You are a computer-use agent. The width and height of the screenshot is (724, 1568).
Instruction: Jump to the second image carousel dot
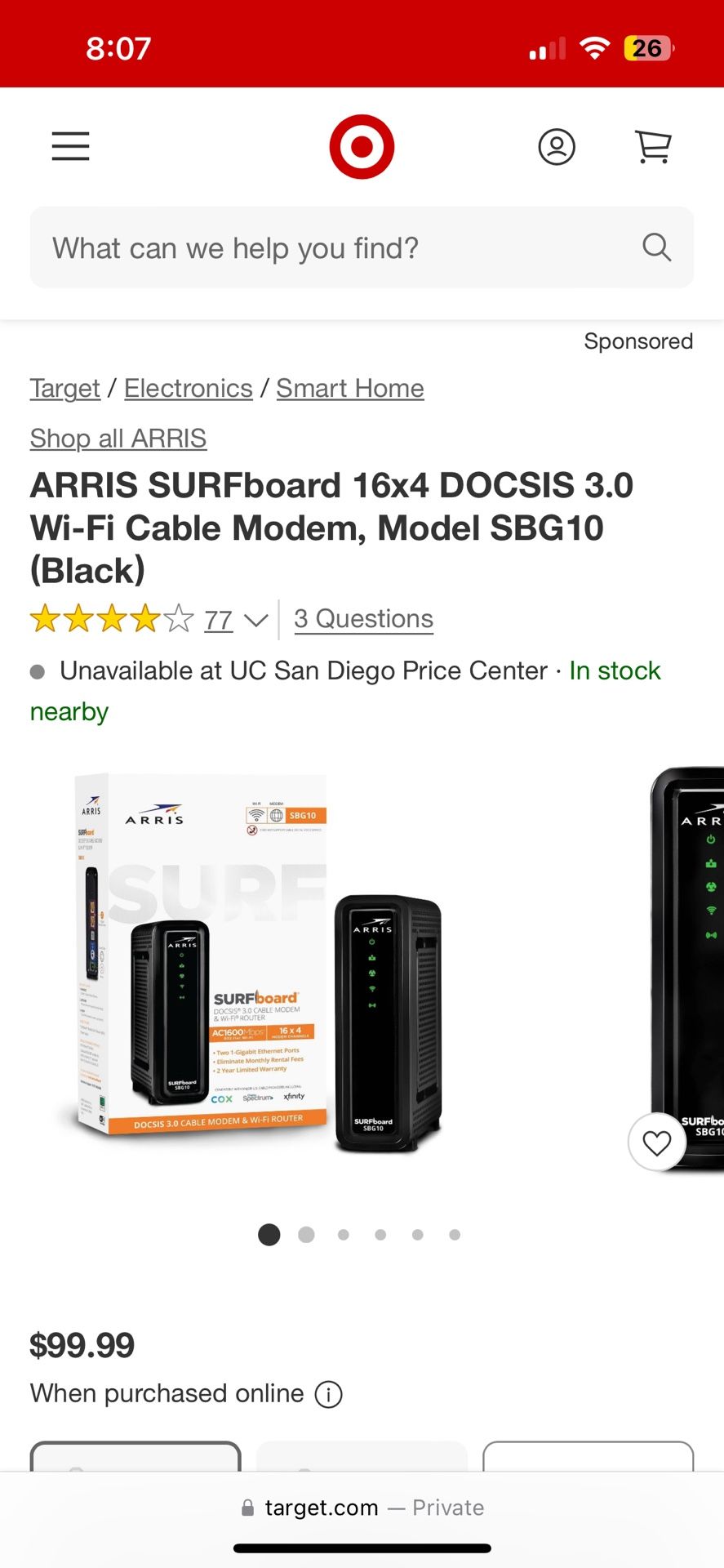[x=306, y=1235]
